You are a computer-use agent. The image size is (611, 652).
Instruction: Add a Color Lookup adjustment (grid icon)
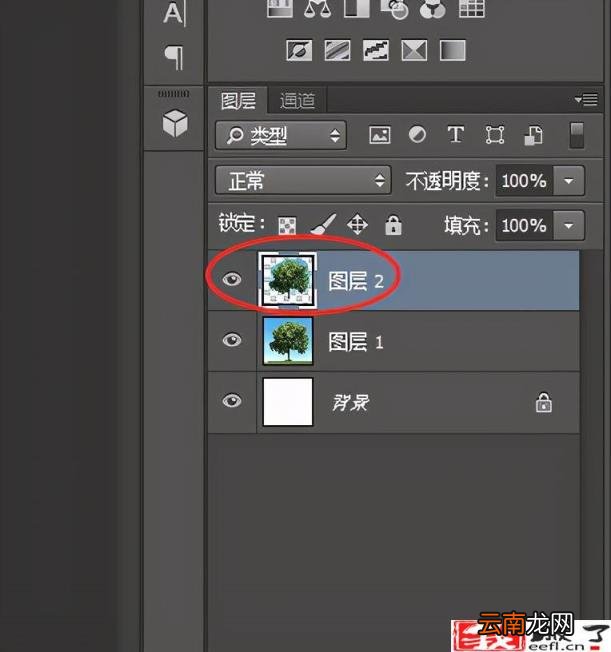pyautogui.click(x=472, y=8)
